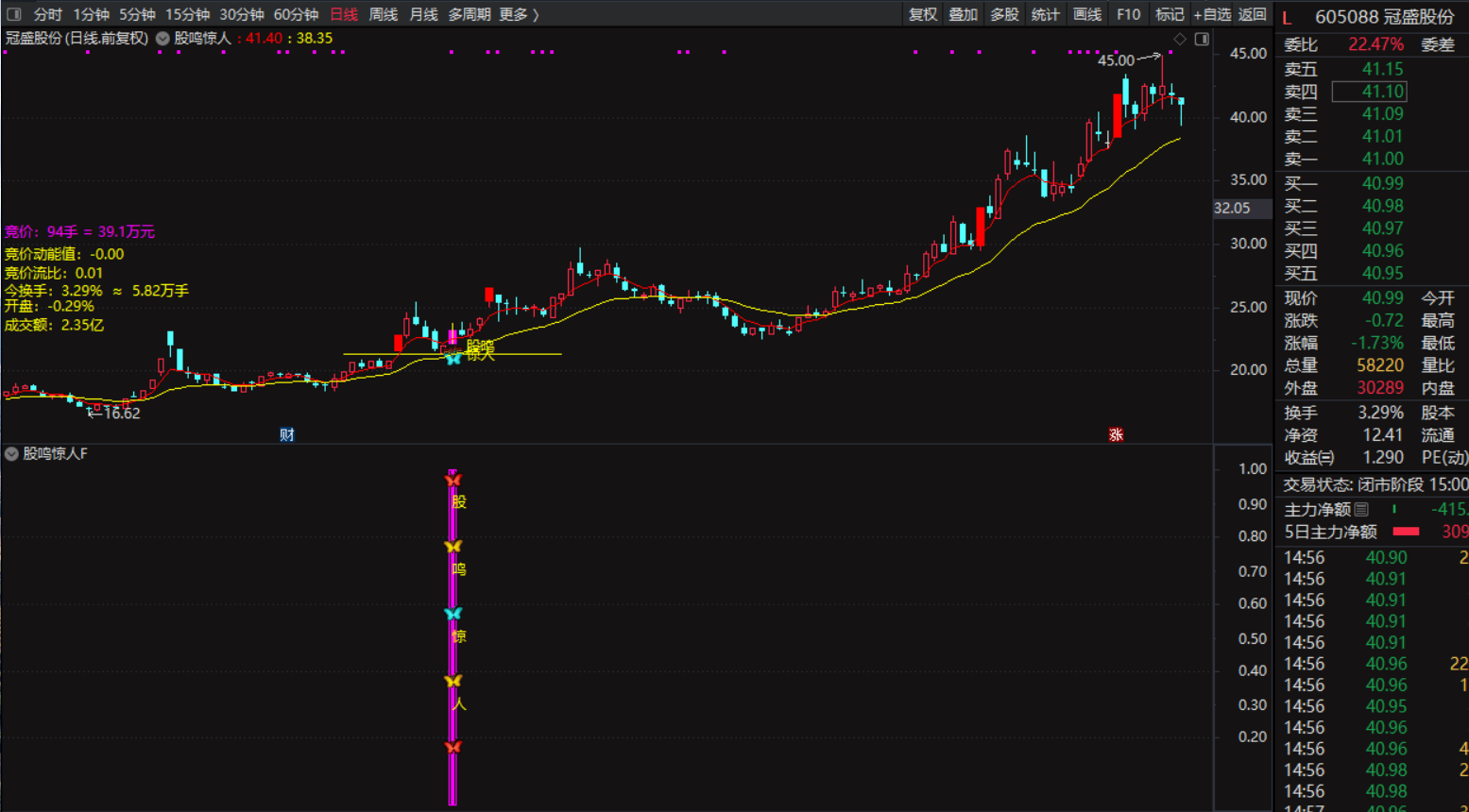
Task: Open 画线 drawing tools
Action: click(1086, 14)
